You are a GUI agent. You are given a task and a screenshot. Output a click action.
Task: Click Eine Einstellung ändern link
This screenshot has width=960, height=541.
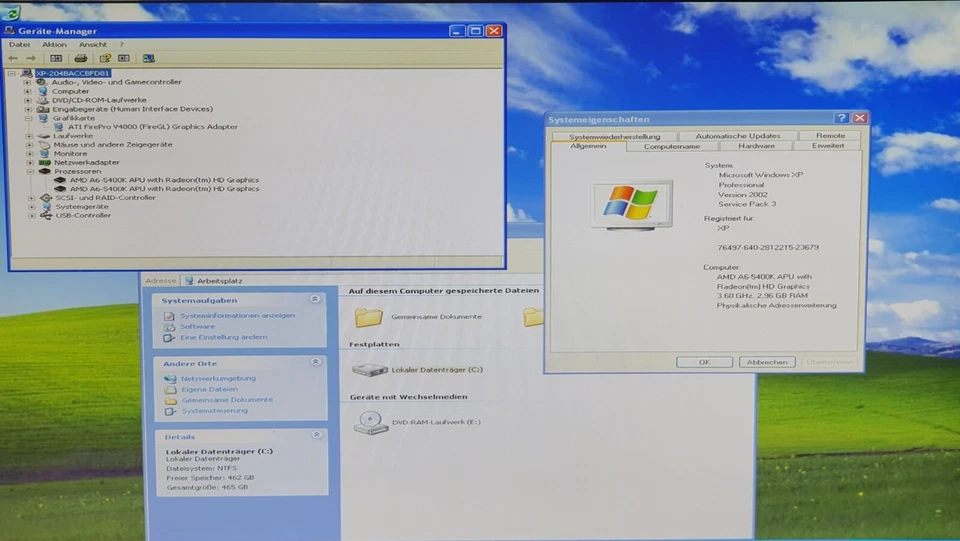[x=223, y=337]
